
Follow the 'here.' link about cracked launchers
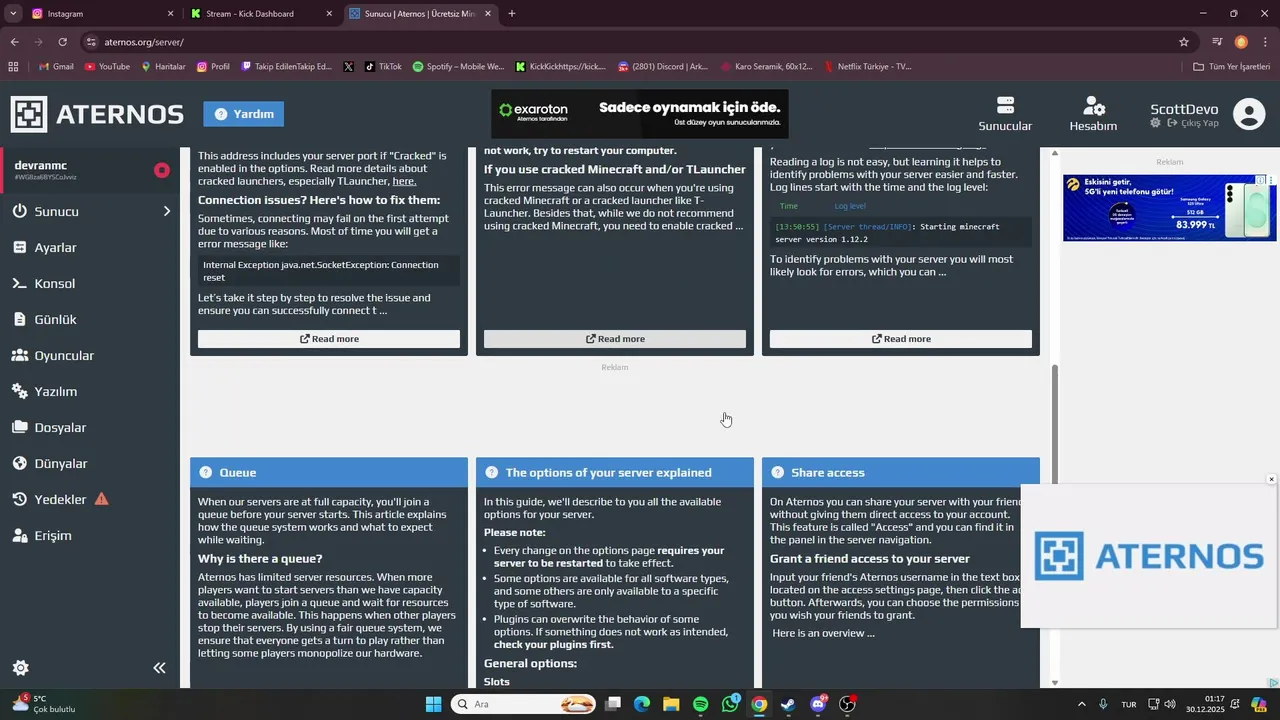[404, 181]
